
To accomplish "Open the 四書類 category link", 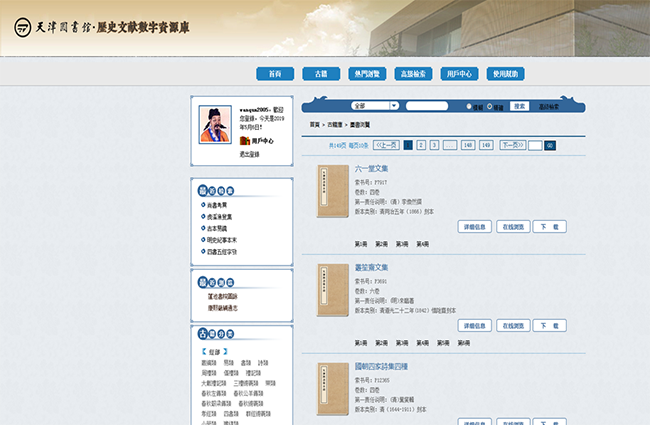I will [x=231, y=414].
